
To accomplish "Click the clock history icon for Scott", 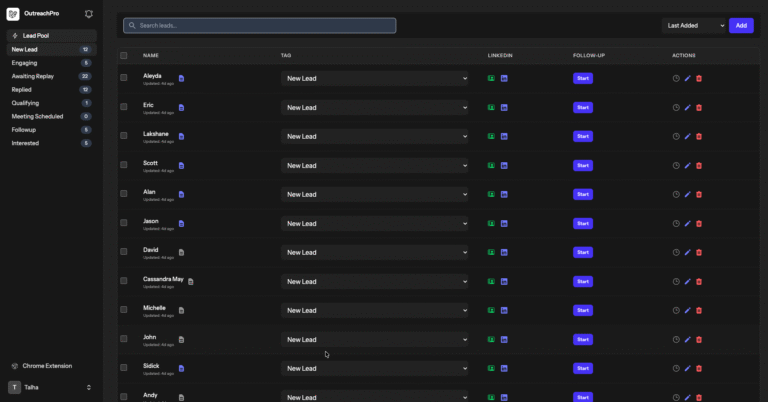I will pos(676,166).
